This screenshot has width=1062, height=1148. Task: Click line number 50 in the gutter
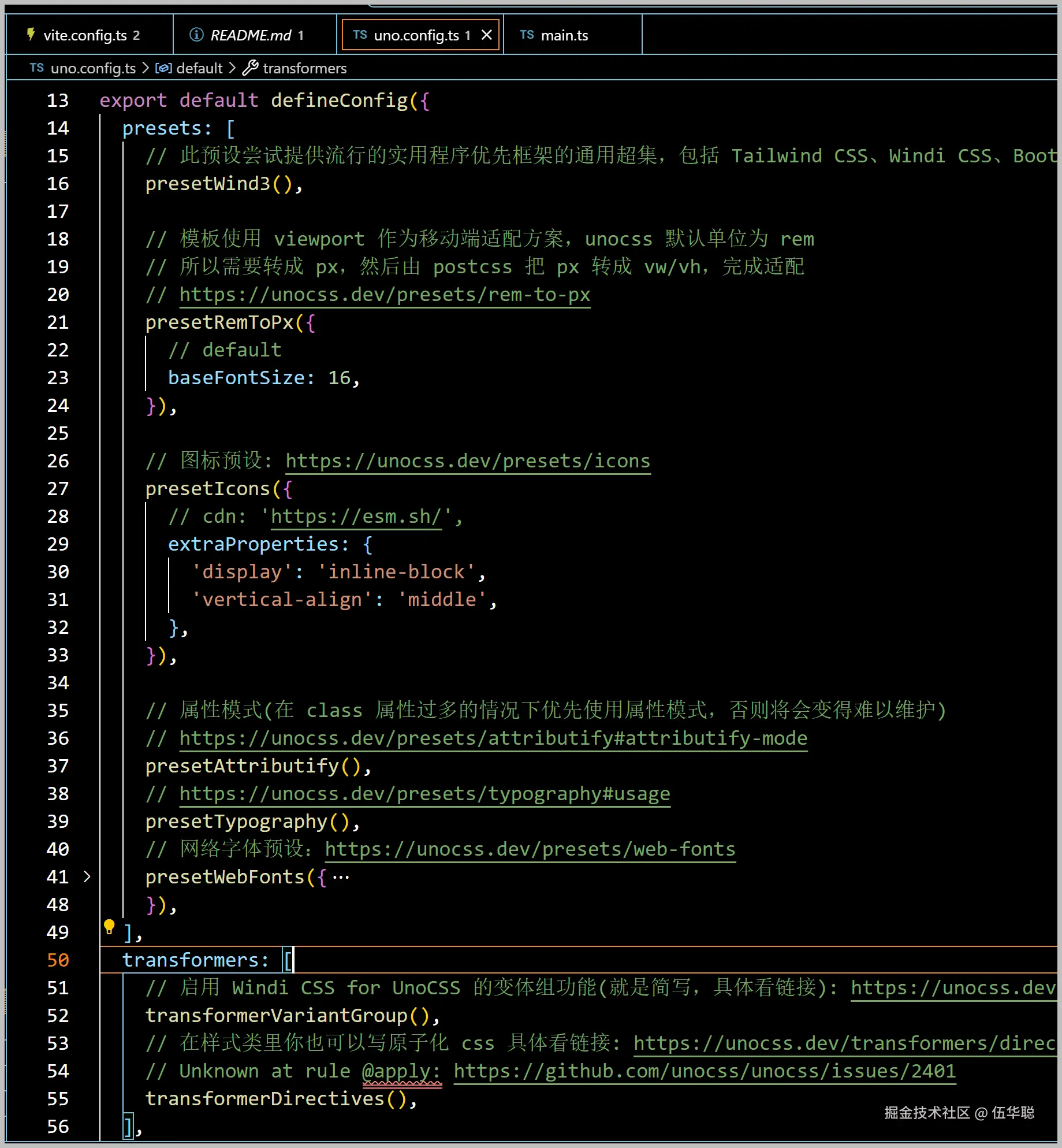pos(58,960)
